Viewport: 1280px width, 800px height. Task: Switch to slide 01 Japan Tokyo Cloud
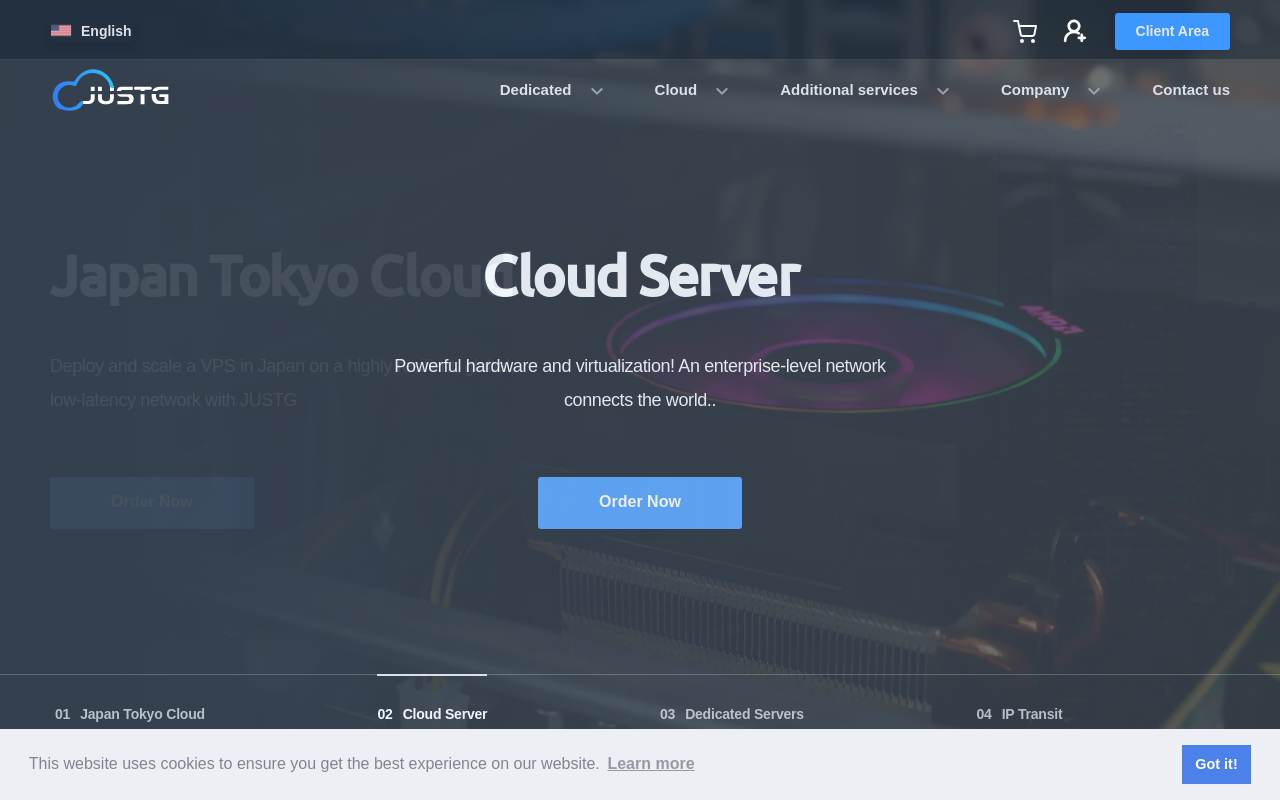tap(130, 714)
